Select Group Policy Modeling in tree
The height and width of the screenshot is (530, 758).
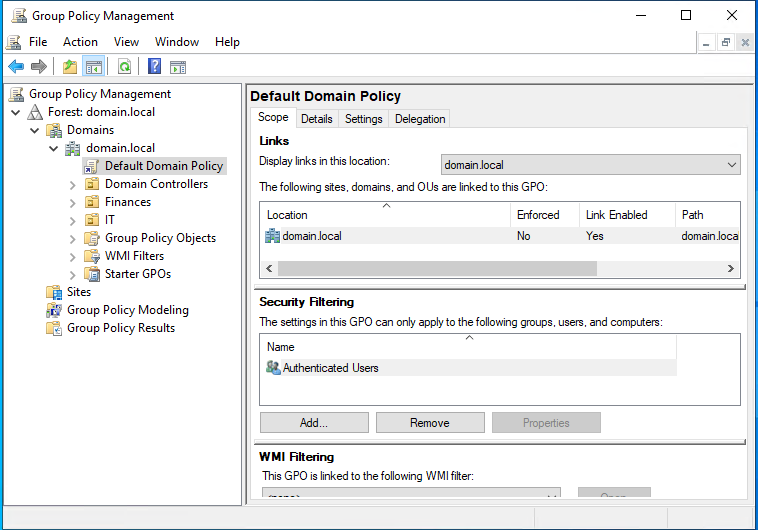pos(127,310)
